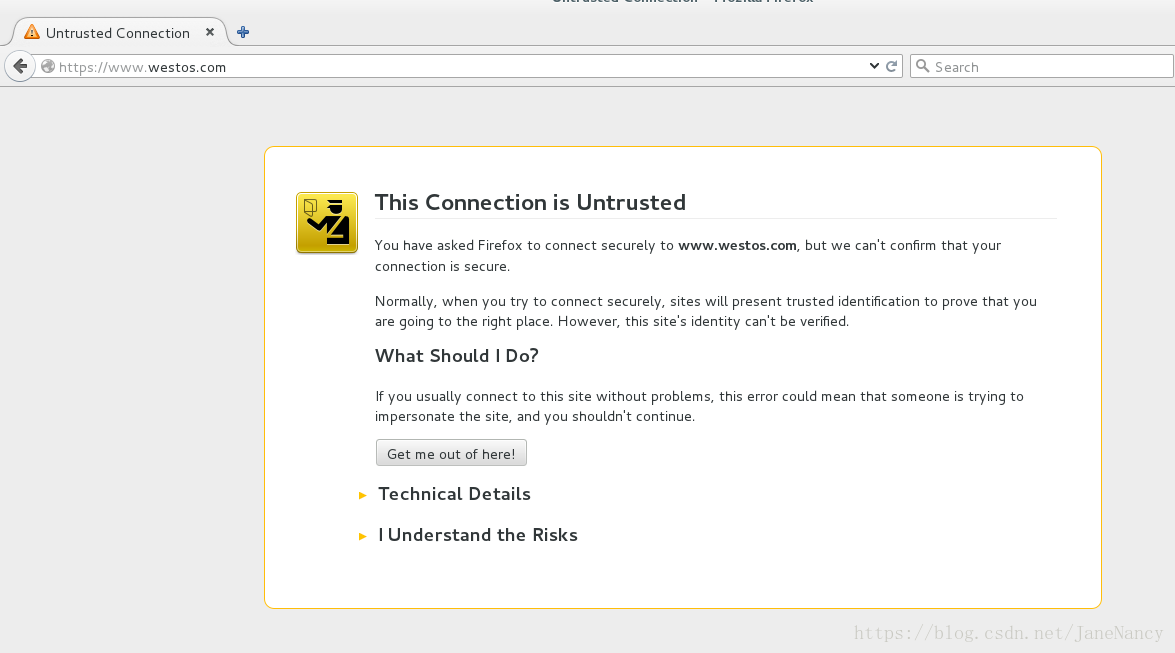Click the bold www.westos.com text in message

(x=737, y=245)
